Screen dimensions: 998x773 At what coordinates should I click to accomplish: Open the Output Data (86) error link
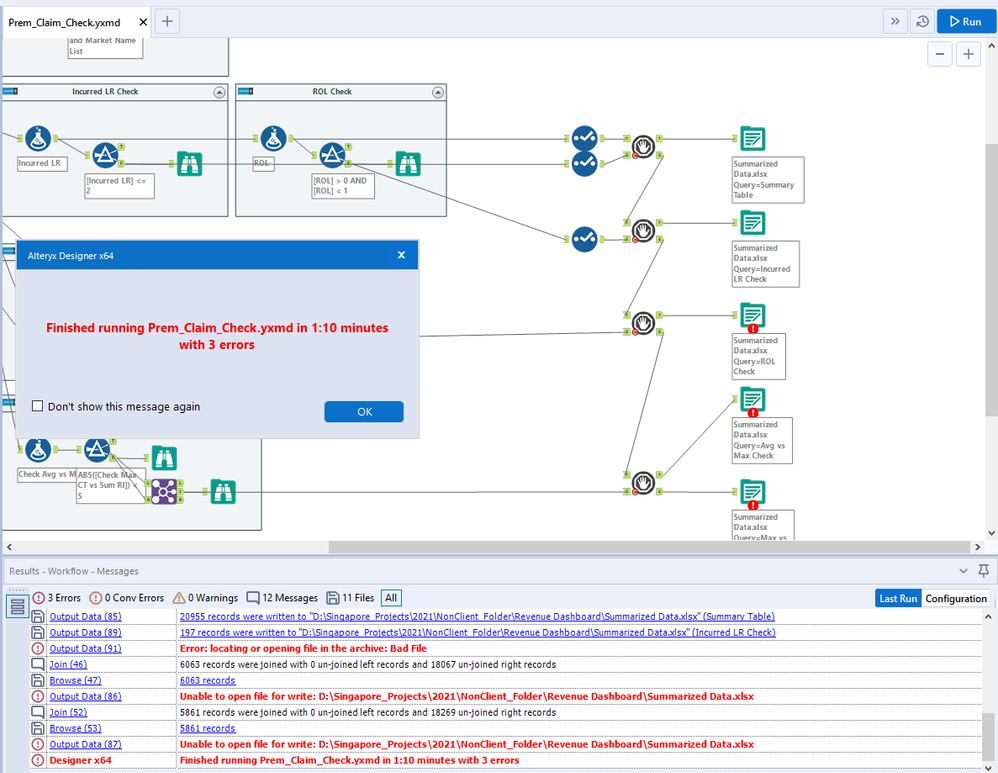[x=85, y=696]
